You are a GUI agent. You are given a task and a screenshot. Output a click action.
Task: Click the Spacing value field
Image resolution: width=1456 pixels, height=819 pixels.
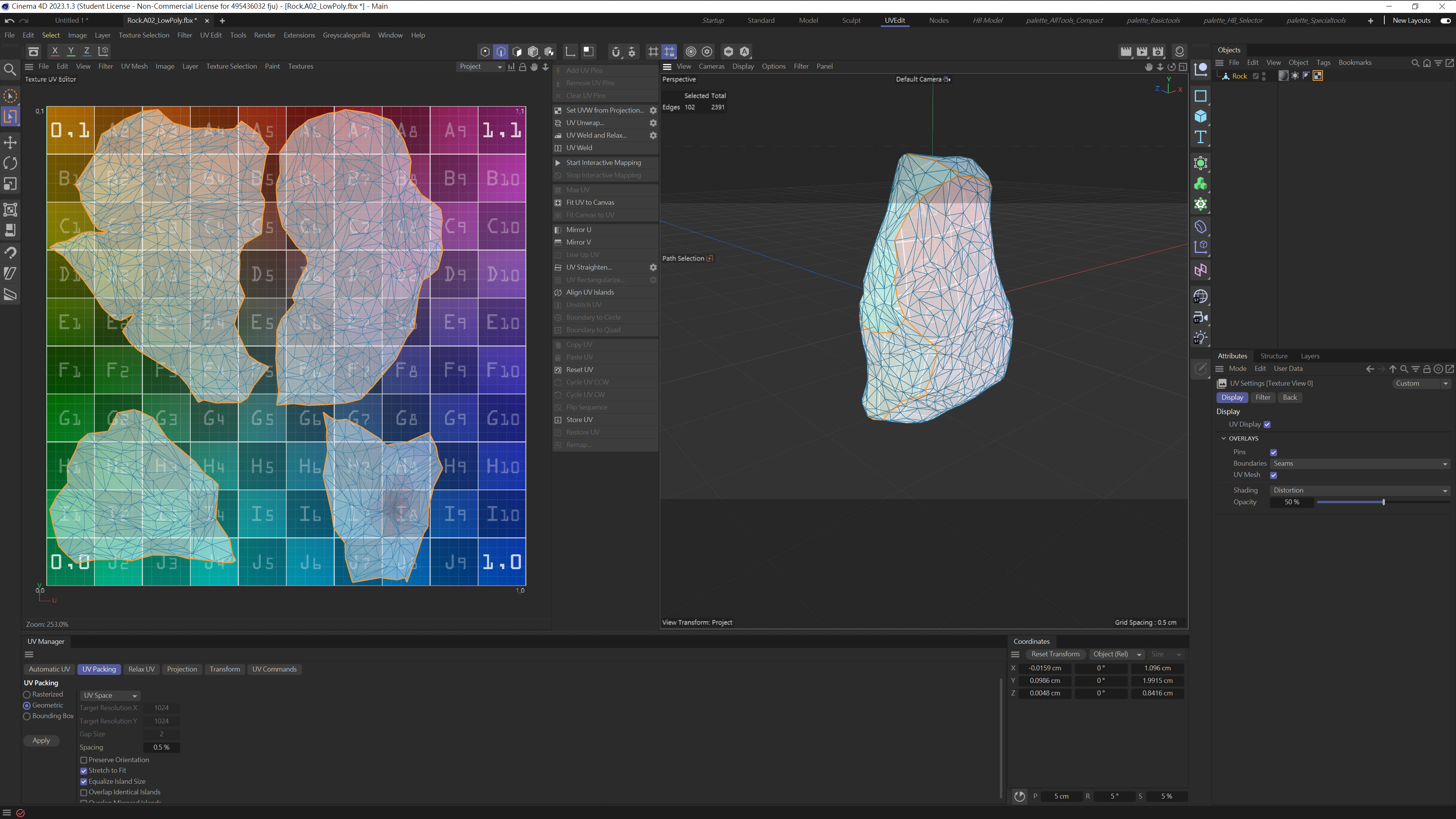[x=161, y=747]
